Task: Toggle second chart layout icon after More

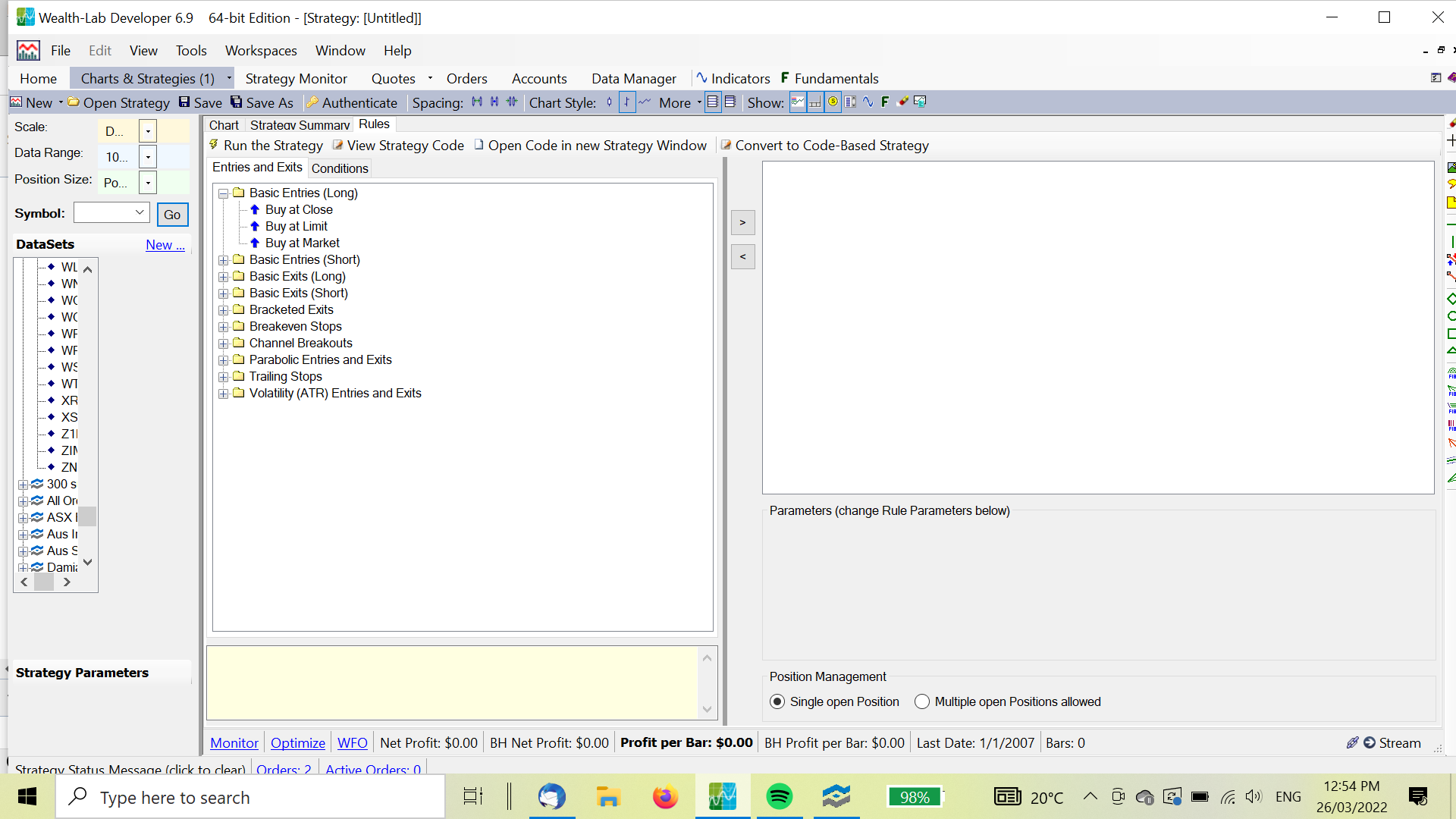Action: click(730, 102)
